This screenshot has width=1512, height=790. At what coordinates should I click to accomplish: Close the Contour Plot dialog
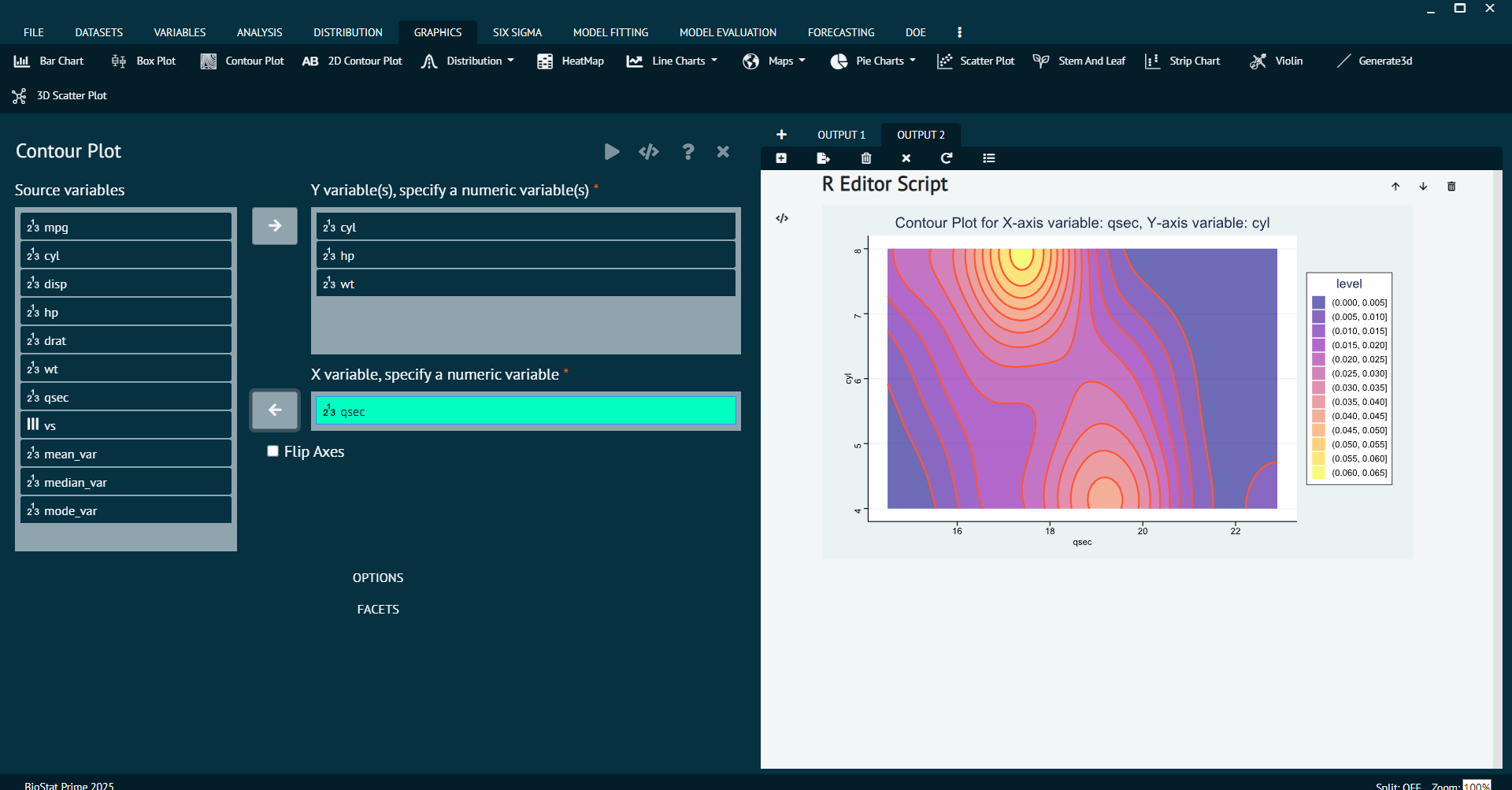point(723,151)
